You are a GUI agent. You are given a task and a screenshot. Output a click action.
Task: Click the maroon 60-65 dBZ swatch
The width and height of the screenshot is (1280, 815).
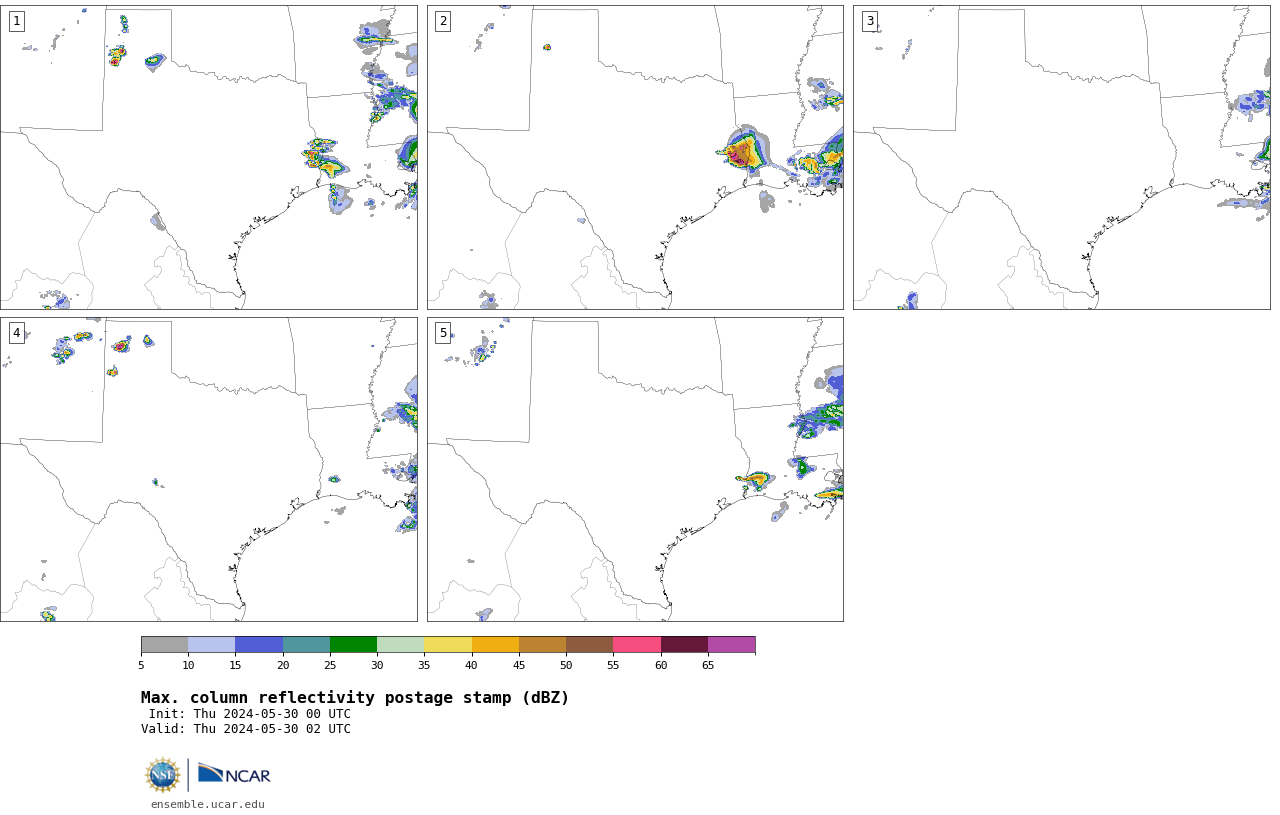[684, 644]
